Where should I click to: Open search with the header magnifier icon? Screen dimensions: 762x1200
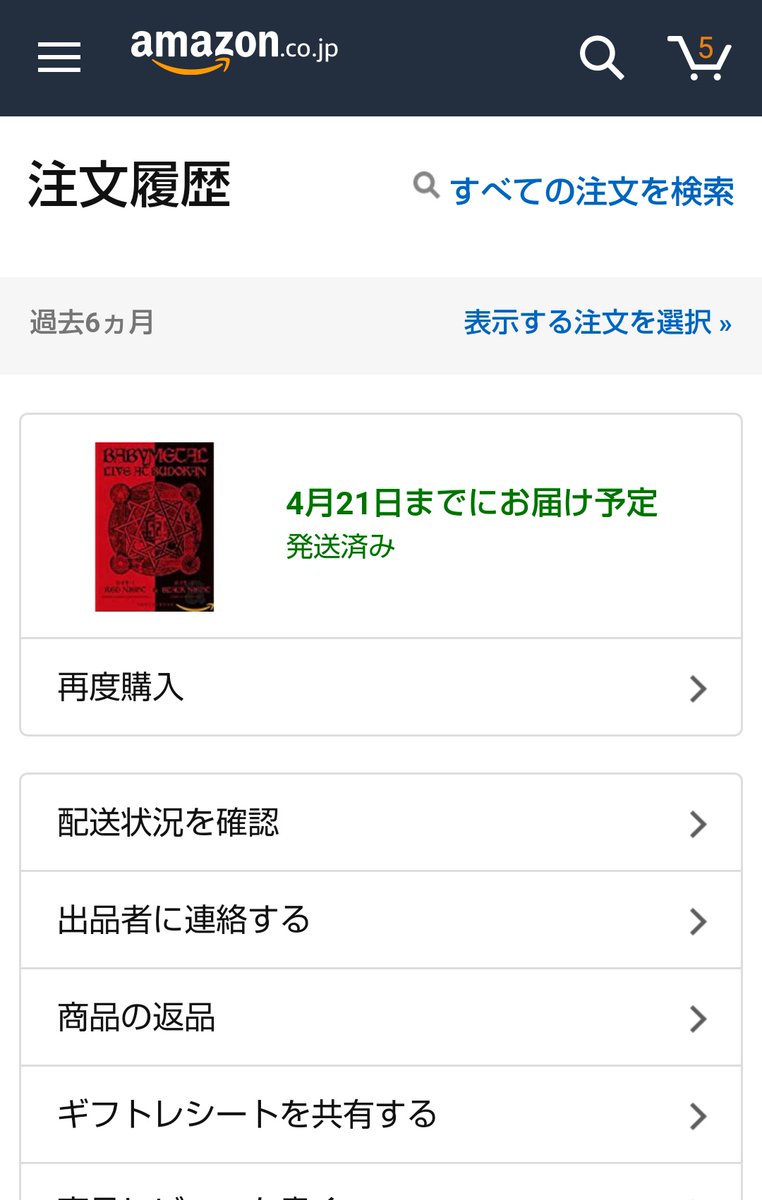(602, 57)
